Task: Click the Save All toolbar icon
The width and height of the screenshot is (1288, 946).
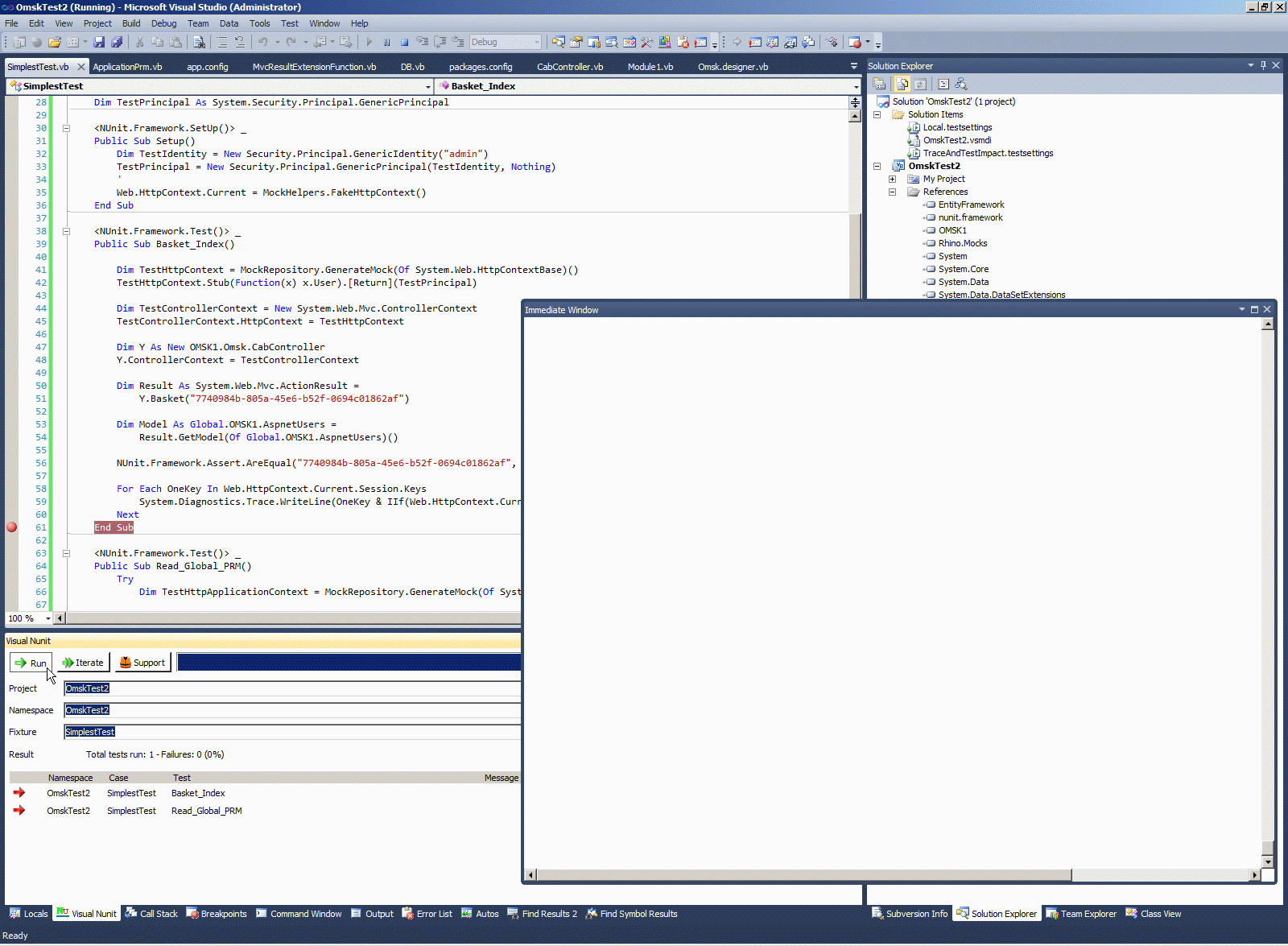Action: 117,42
